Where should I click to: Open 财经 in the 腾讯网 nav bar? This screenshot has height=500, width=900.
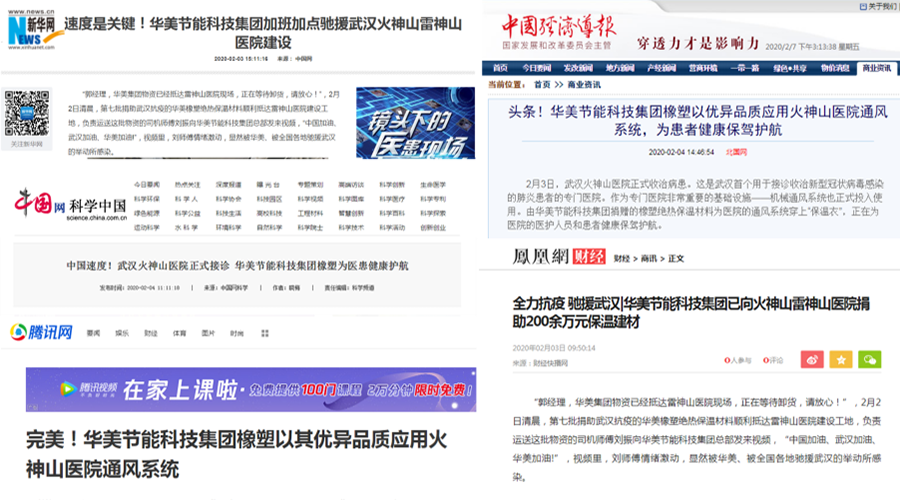pyautogui.click(x=150, y=334)
